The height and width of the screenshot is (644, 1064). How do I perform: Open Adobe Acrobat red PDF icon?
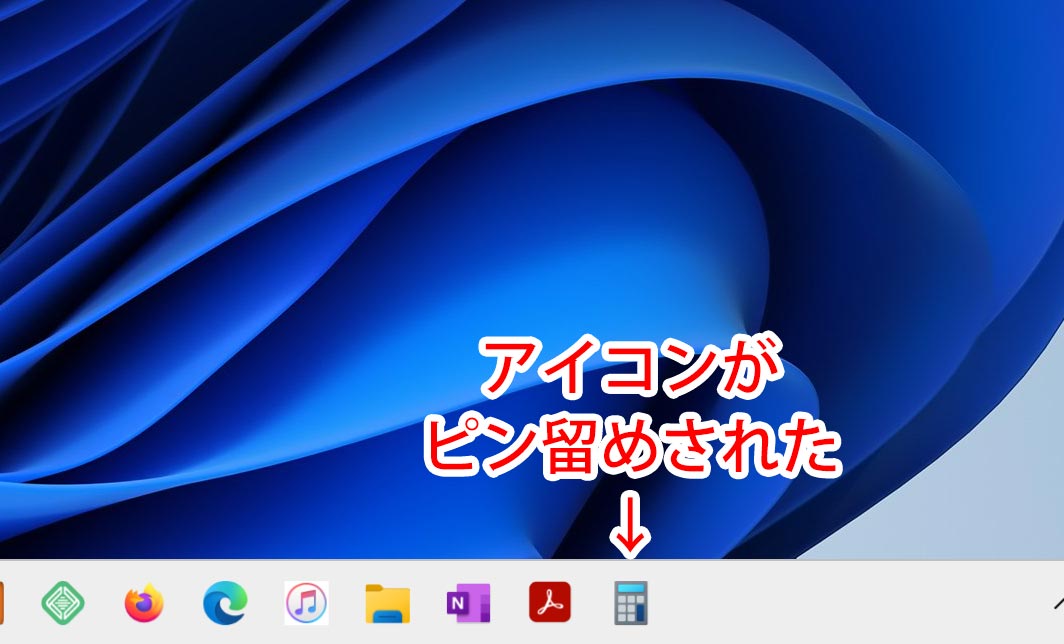point(549,603)
